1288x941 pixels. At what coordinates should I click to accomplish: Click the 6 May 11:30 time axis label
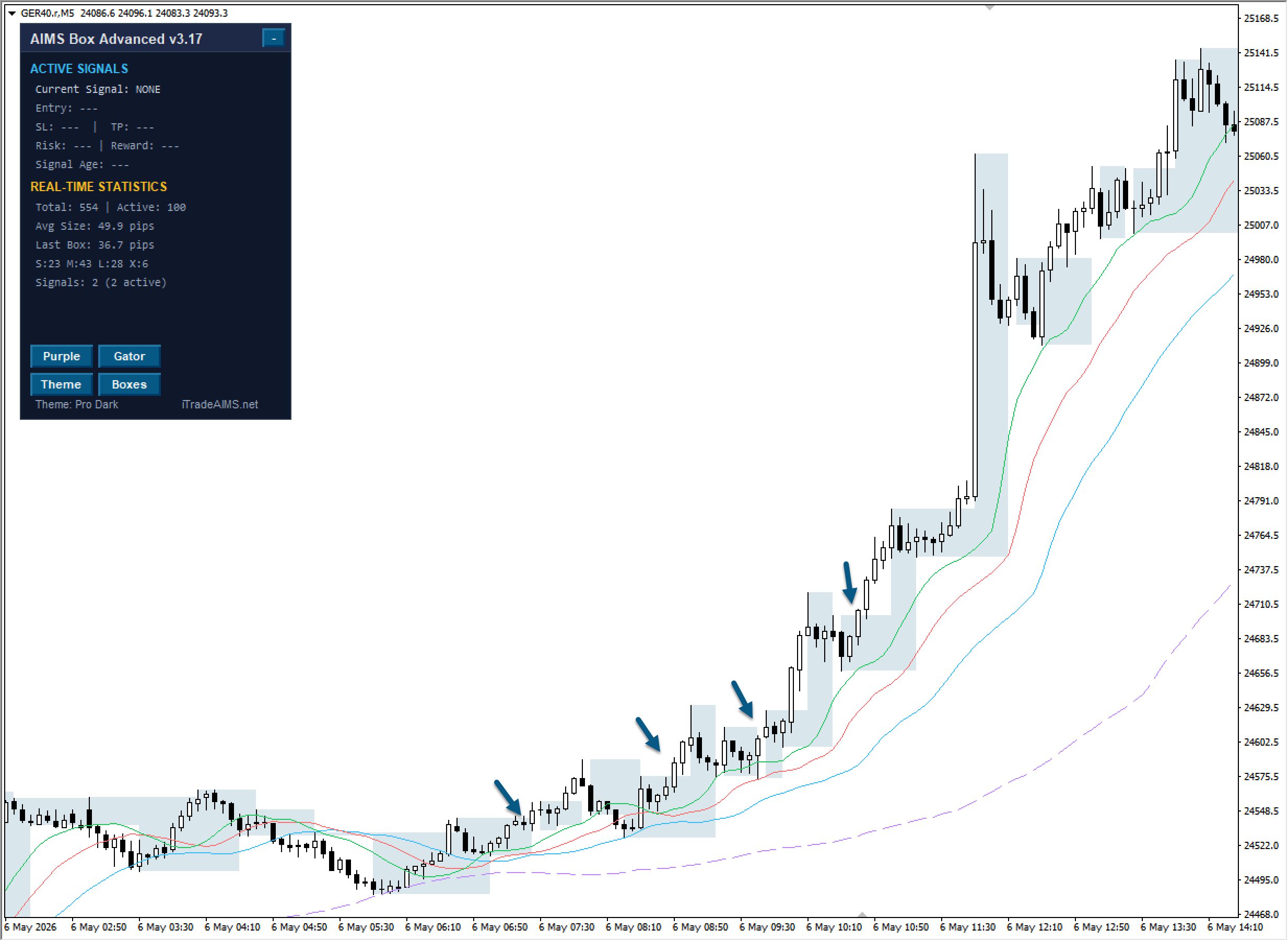968,927
